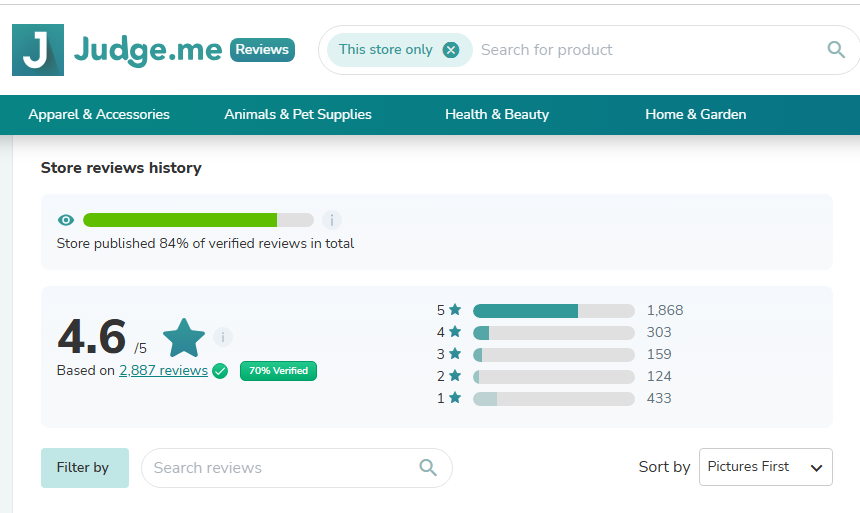Screen dimensions: 860x513
Task: Open the Sort by Pictures First dropdown
Action: 765,467
